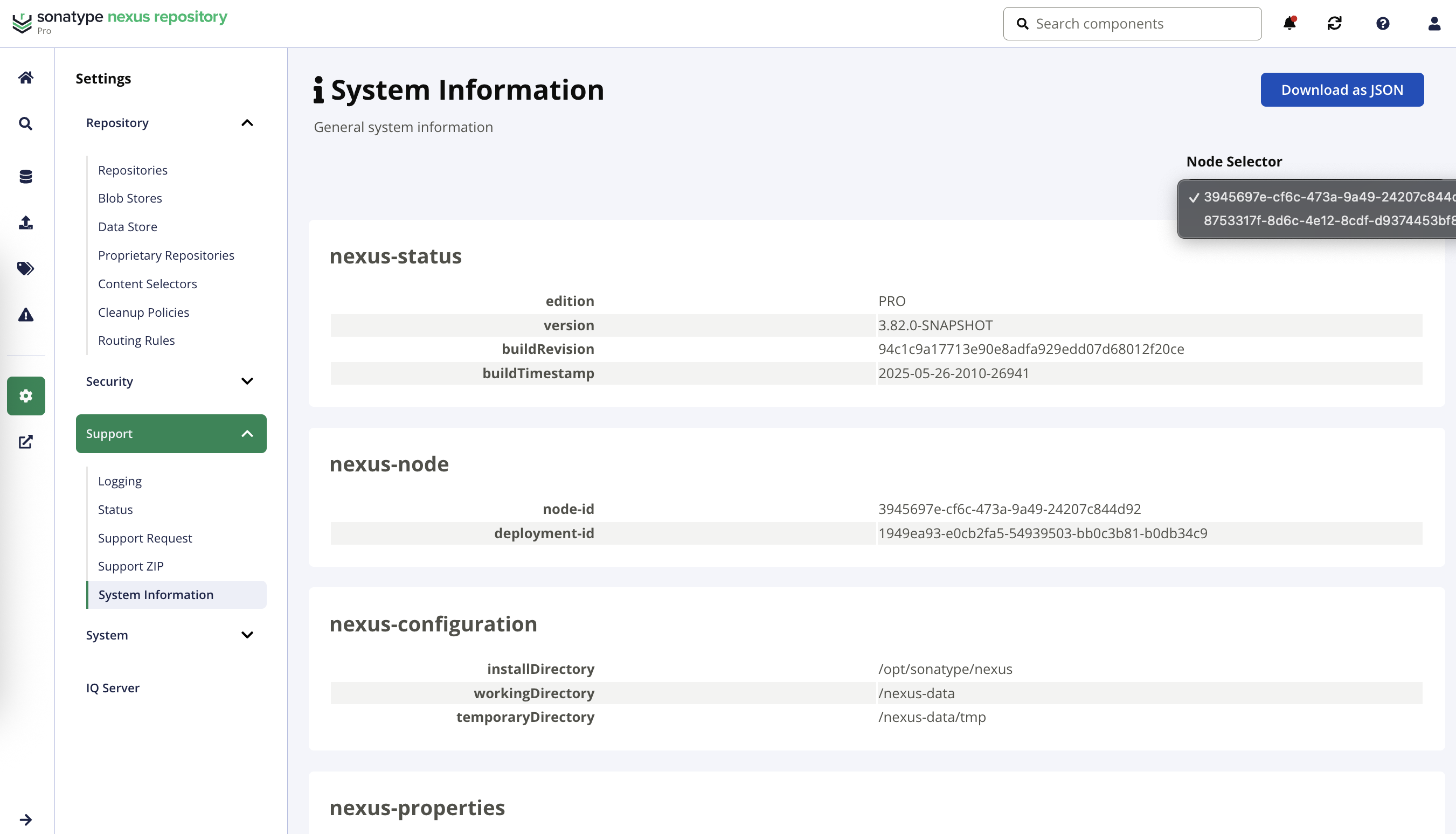The height and width of the screenshot is (834, 1456).
Task: Open the user account icon
Action: pyautogui.click(x=1434, y=24)
